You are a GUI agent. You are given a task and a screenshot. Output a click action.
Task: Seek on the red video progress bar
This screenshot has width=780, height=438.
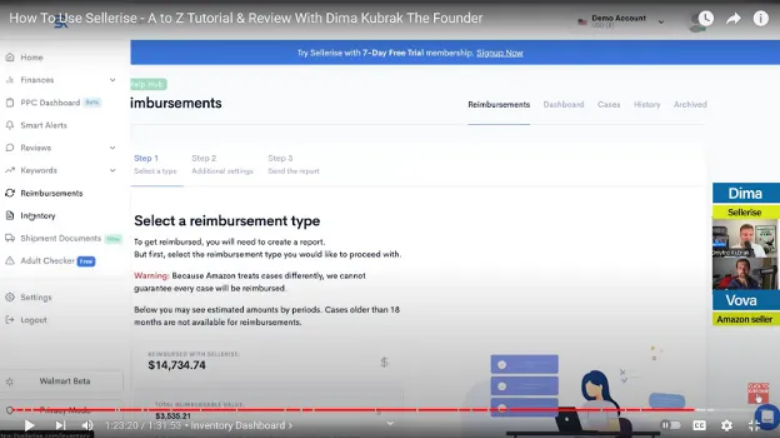353,410
